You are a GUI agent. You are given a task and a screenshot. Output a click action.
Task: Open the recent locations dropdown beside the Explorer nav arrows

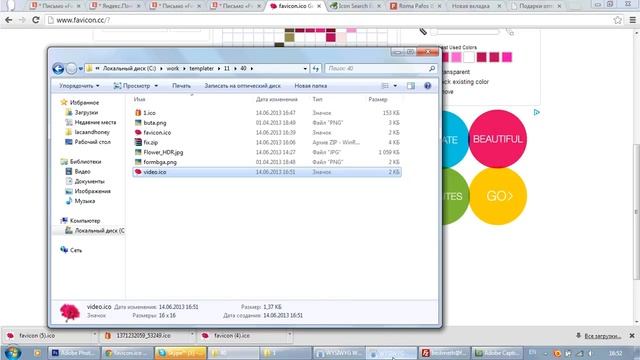tap(80, 69)
